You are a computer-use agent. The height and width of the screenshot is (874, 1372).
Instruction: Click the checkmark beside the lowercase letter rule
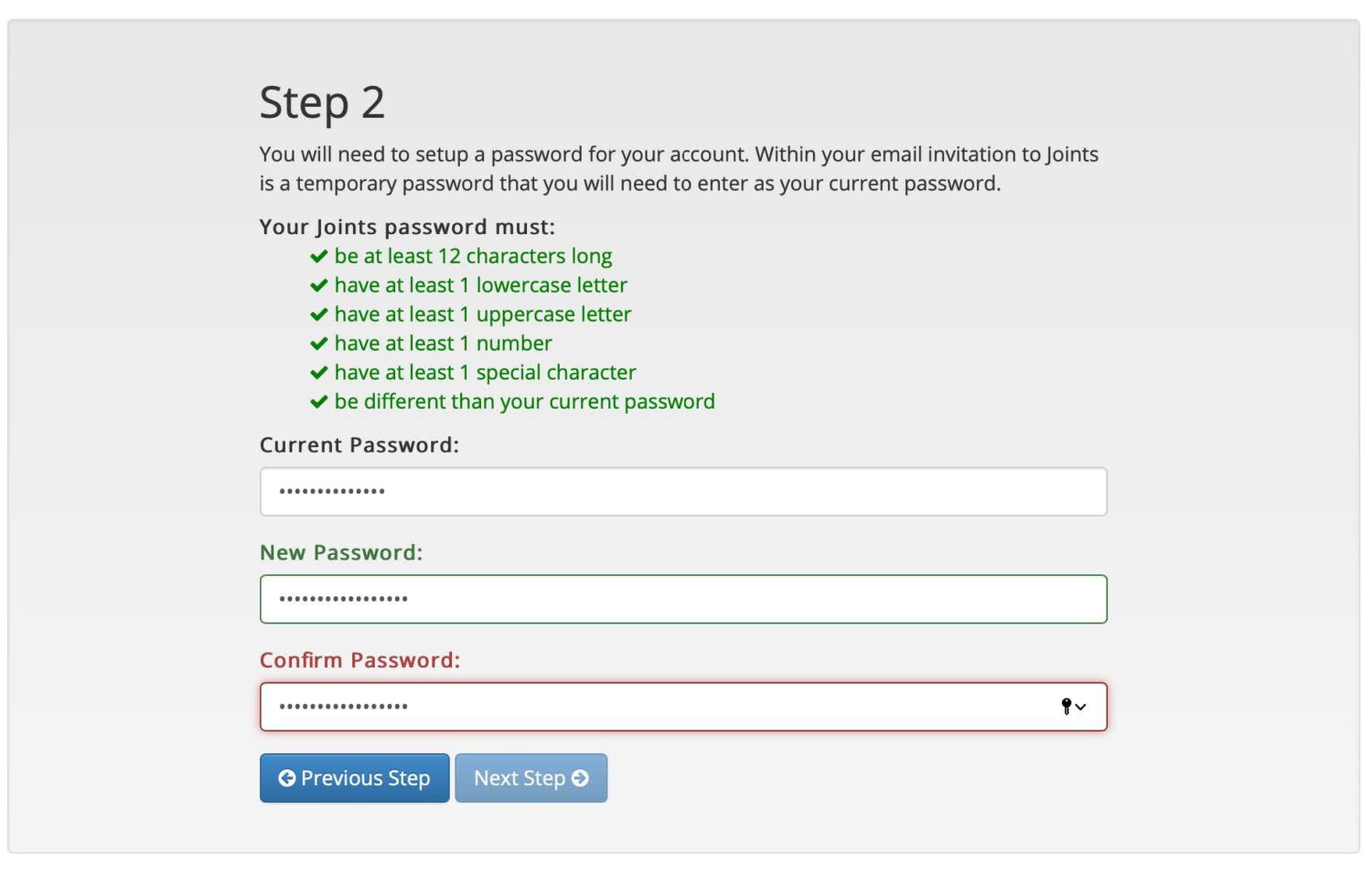[318, 286]
